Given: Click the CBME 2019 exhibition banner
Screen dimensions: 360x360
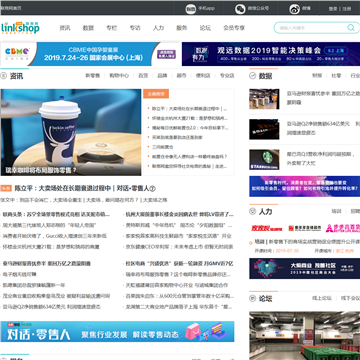Looking at the screenshot, I should [x=90, y=54].
